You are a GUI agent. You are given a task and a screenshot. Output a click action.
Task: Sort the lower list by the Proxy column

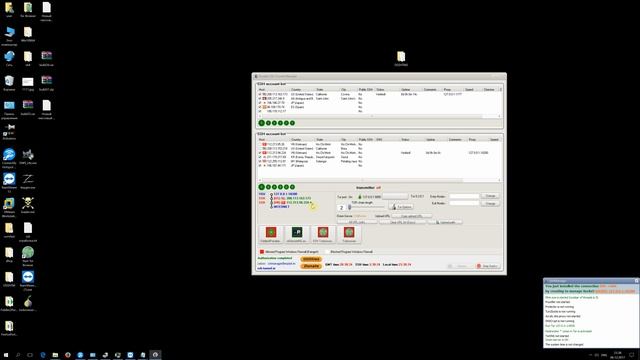(x=477, y=140)
